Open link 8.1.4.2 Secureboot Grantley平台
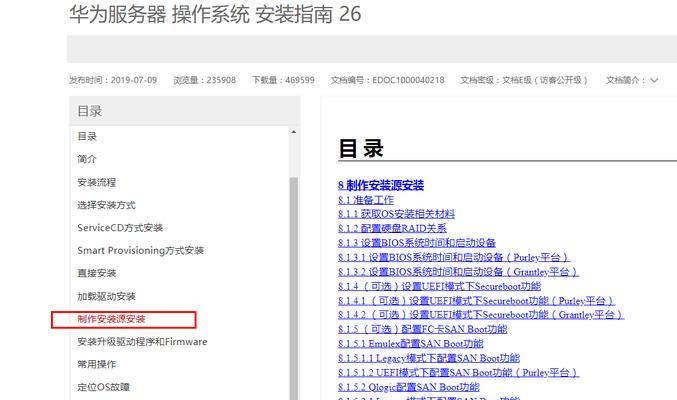Image resolution: width=677 pixels, height=400 pixels. 481,314
